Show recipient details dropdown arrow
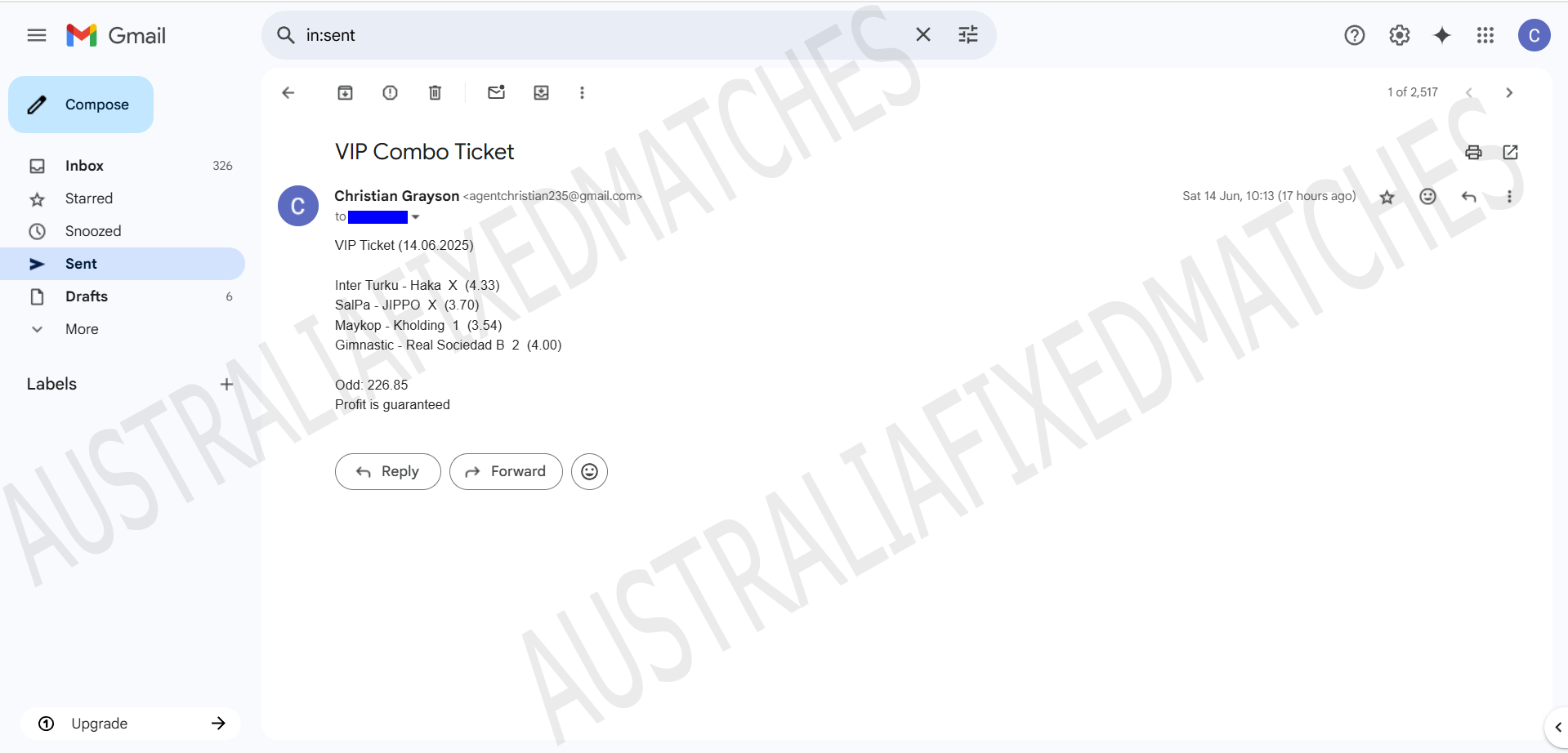The height and width of the screenshot is (753, 1568). tap(416, 217)
